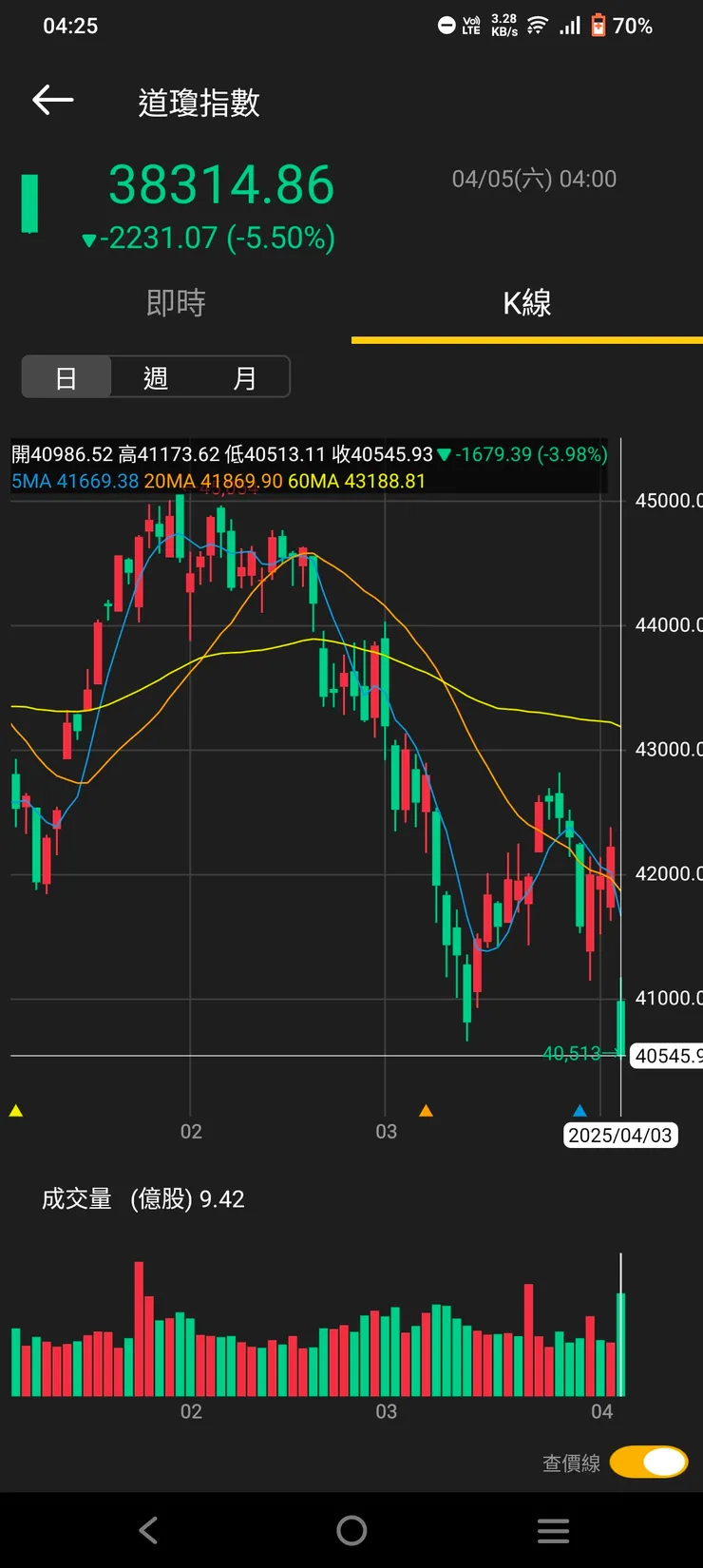Tap the battery icon in status bar
Image resolution: width=703 pixels, height=1568 pixels.
tap(598, 25)
